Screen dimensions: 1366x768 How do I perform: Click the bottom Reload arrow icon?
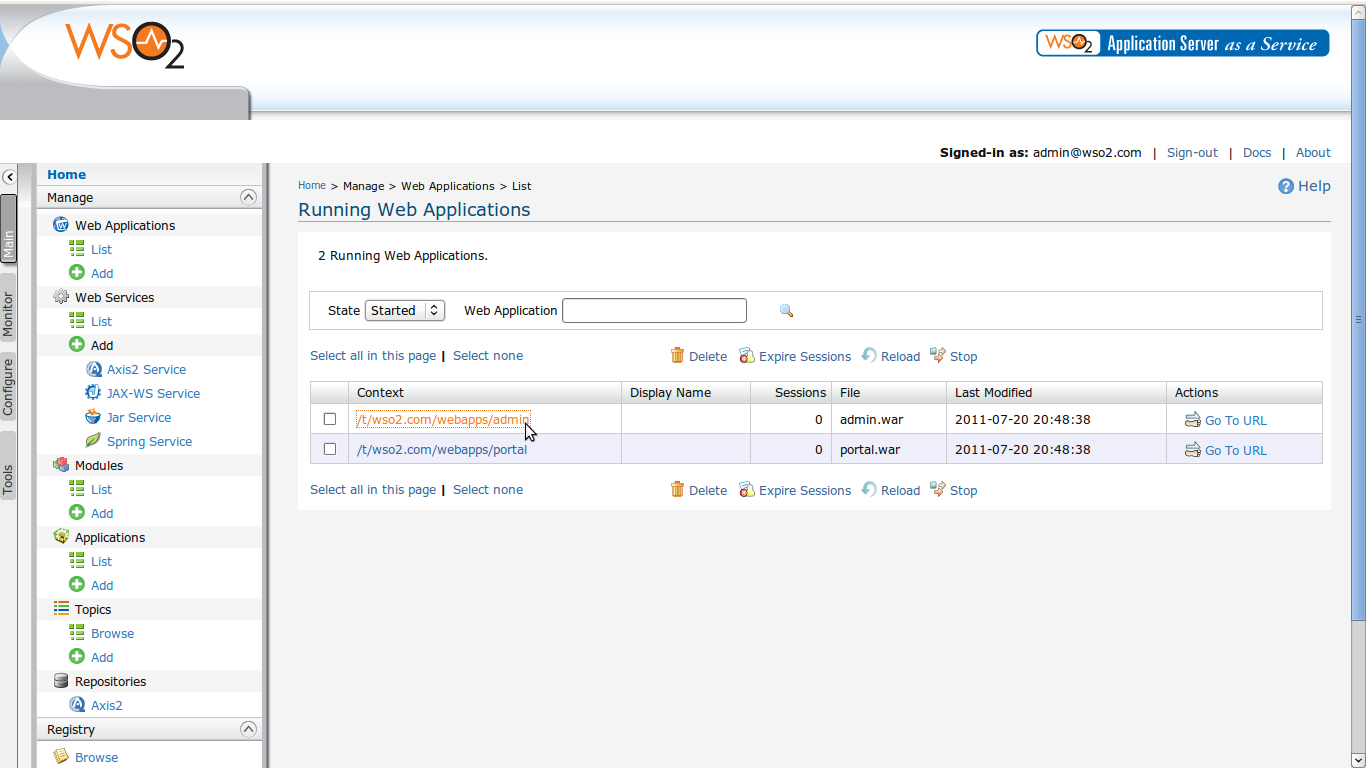point(869,490)
